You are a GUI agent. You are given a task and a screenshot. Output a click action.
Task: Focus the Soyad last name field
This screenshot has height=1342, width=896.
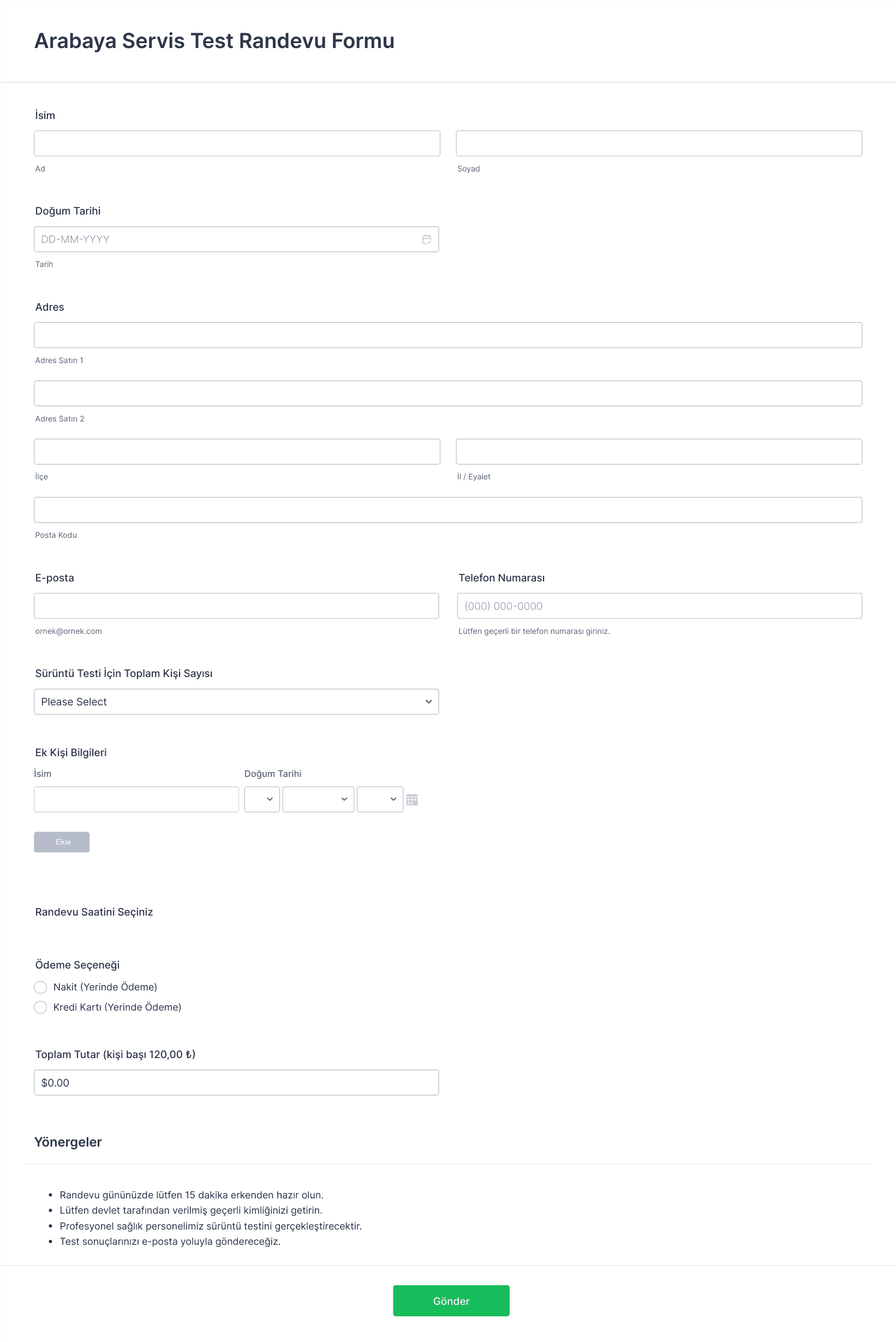click(659, 144)
